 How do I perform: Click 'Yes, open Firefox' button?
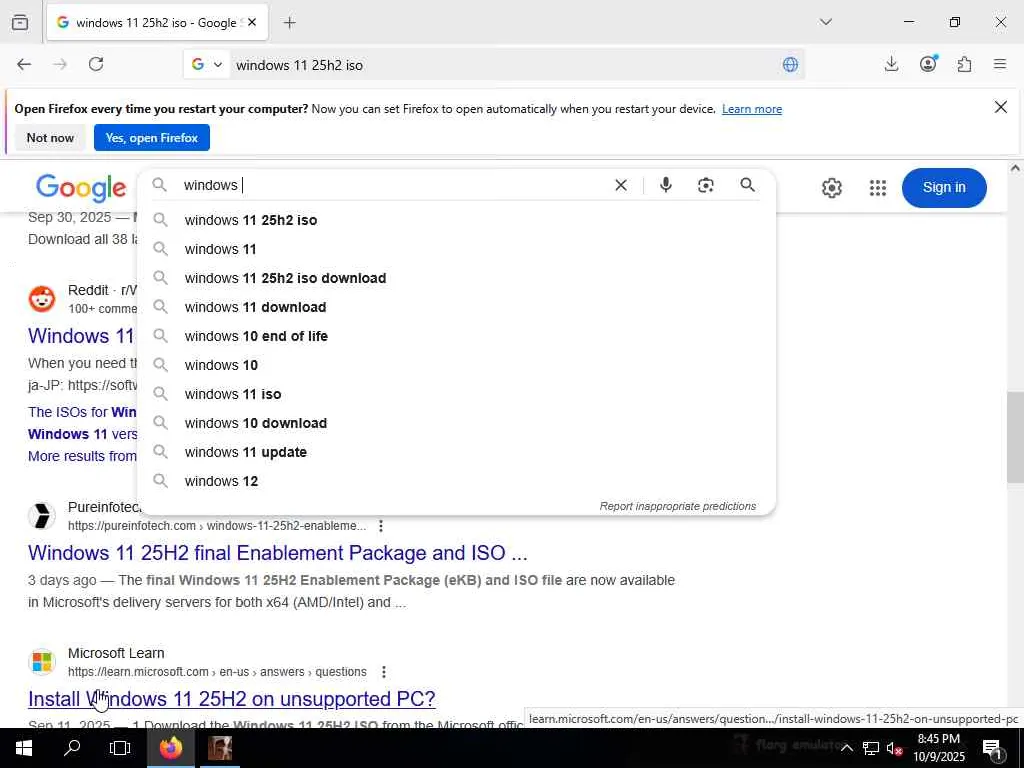(x=152, y=138)
